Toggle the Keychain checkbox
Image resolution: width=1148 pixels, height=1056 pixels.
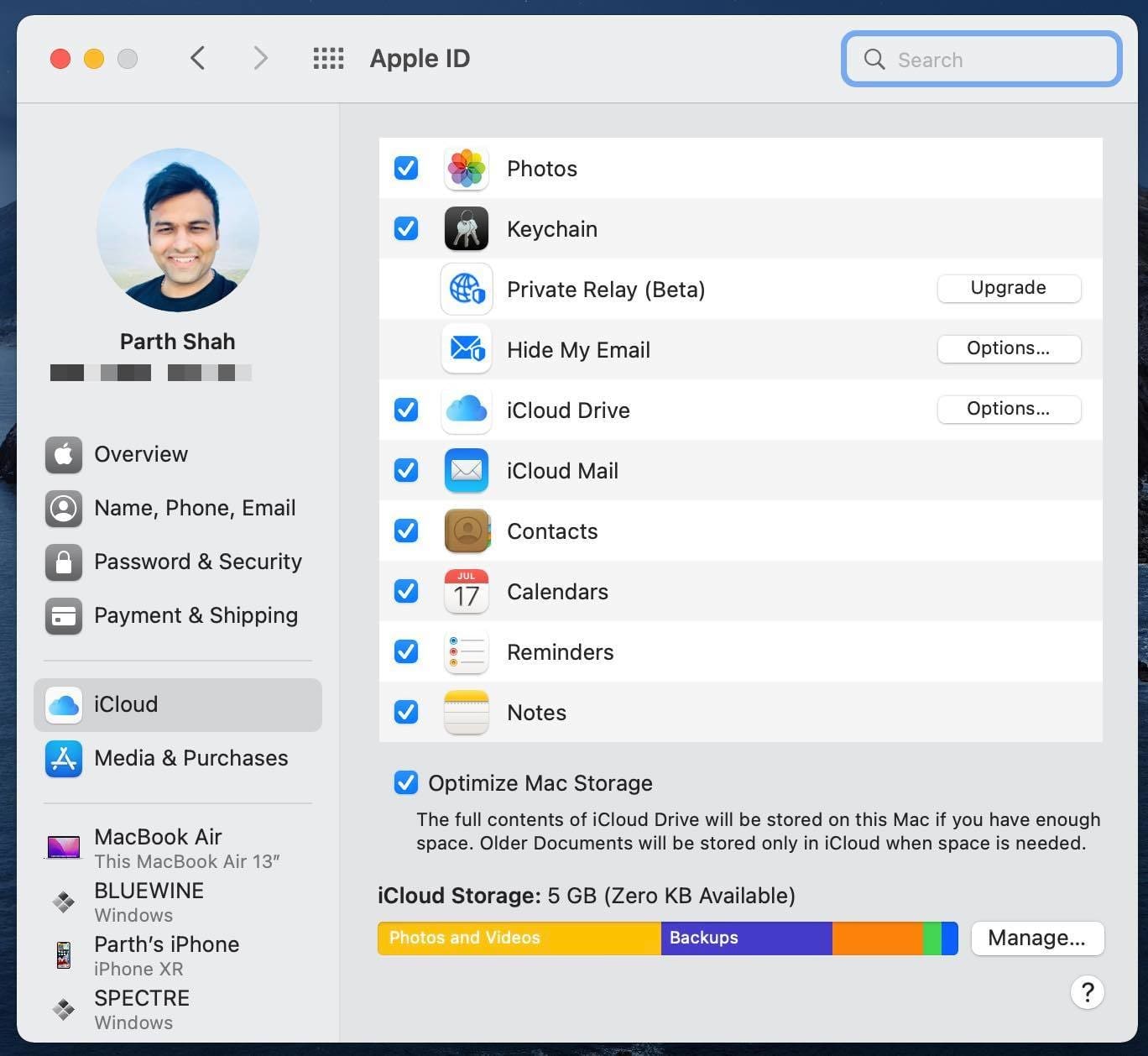[406, 228]
